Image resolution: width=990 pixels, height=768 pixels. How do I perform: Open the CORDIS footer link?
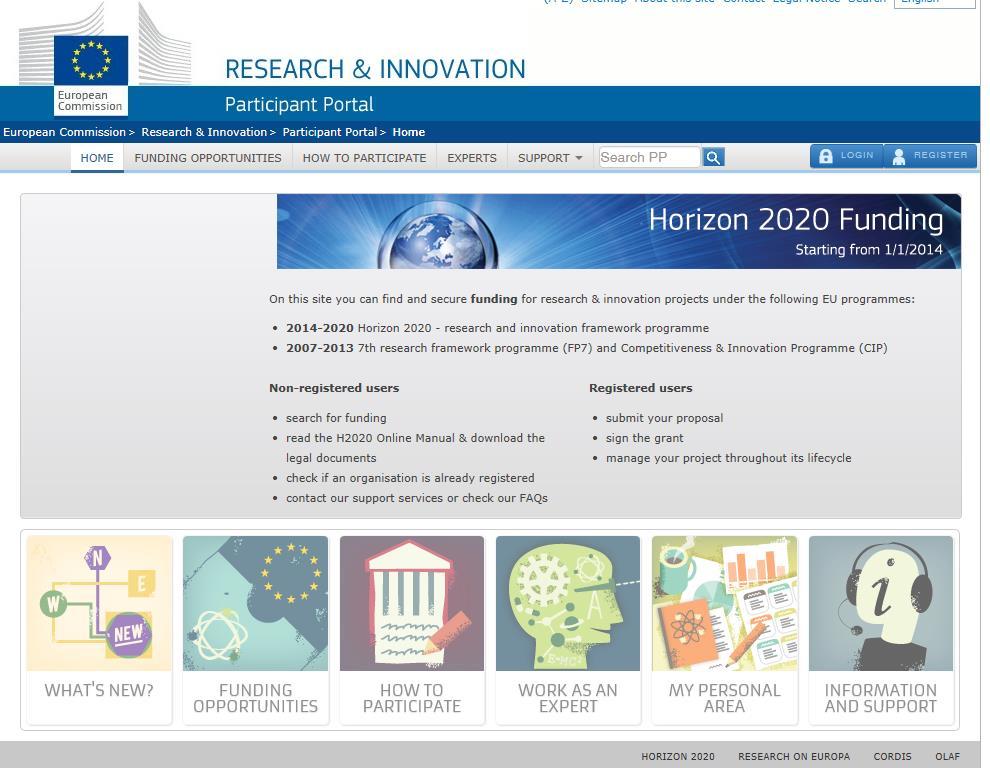[892, 757]
